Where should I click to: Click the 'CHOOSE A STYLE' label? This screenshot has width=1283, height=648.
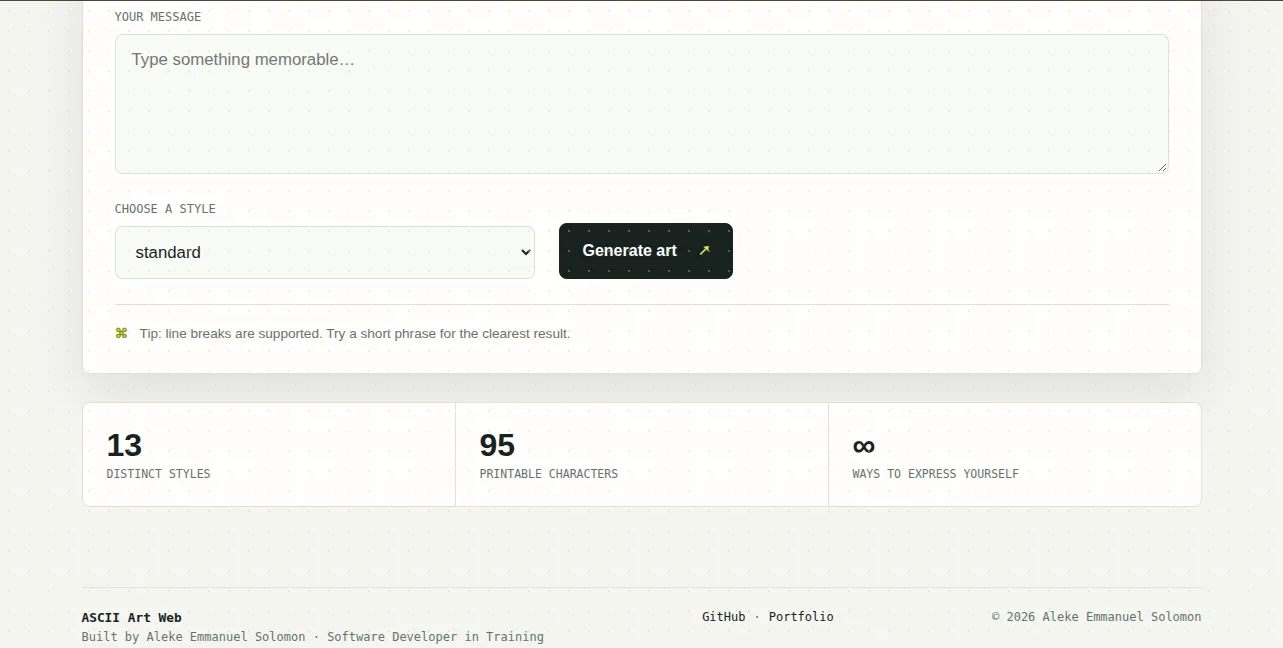[165, 209]
